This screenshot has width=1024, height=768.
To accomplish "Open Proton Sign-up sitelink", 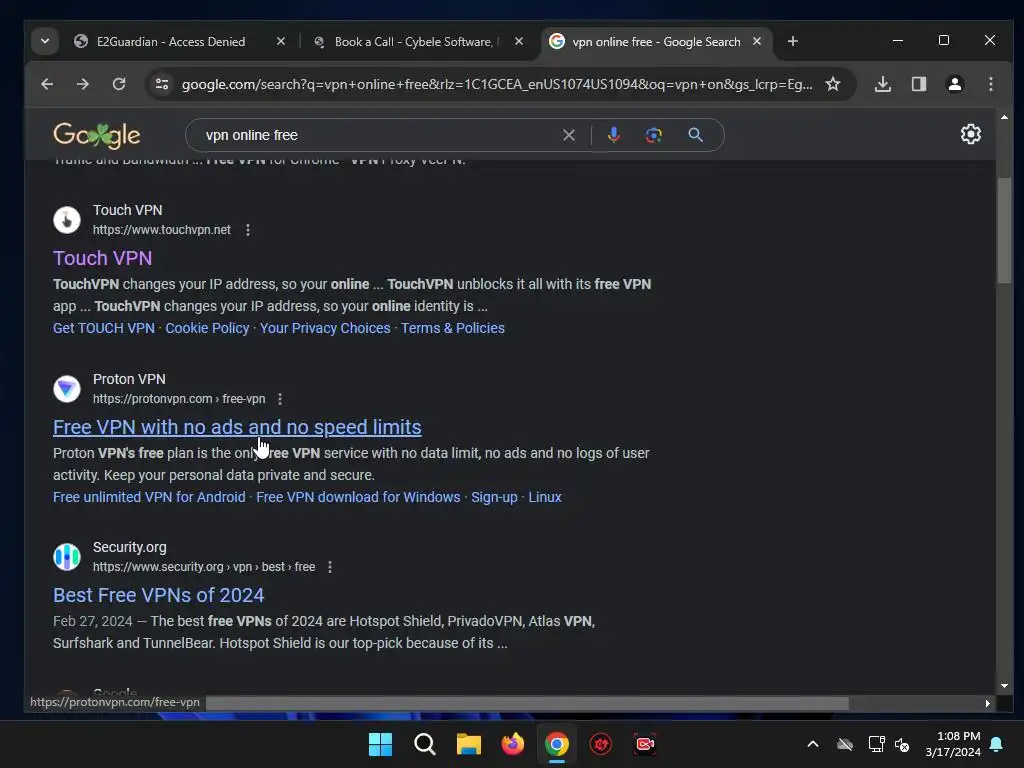I will coord(494,497).
